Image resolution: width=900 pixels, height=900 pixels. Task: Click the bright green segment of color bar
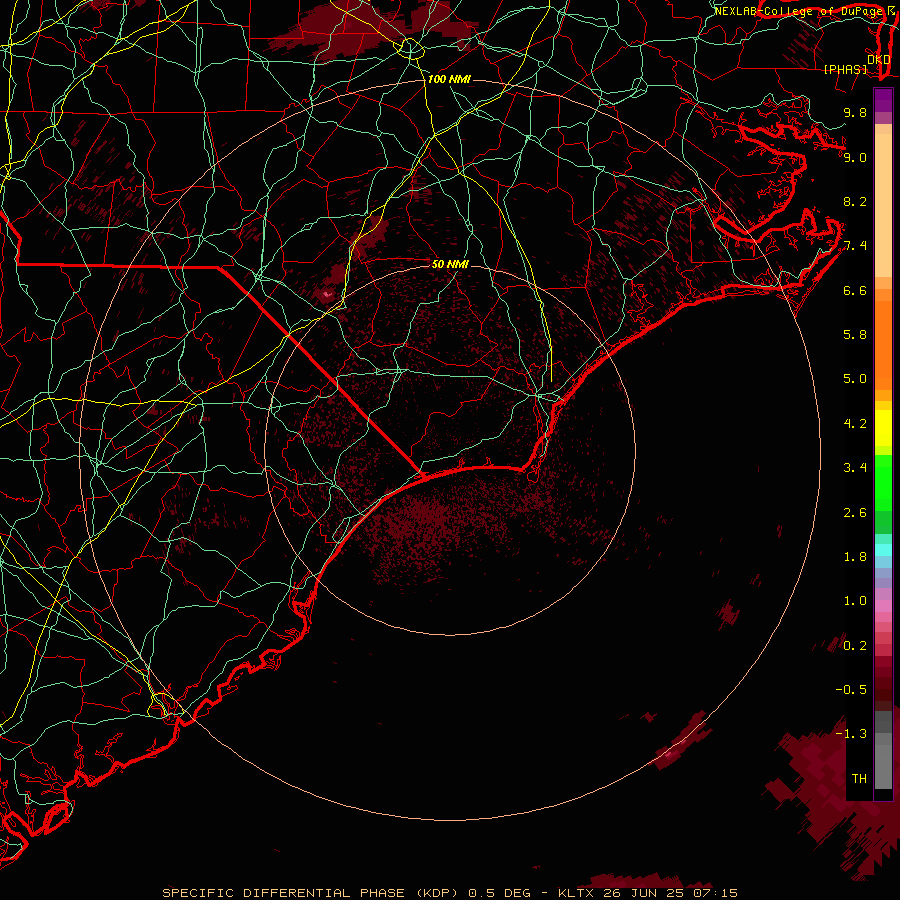point(883,482)
